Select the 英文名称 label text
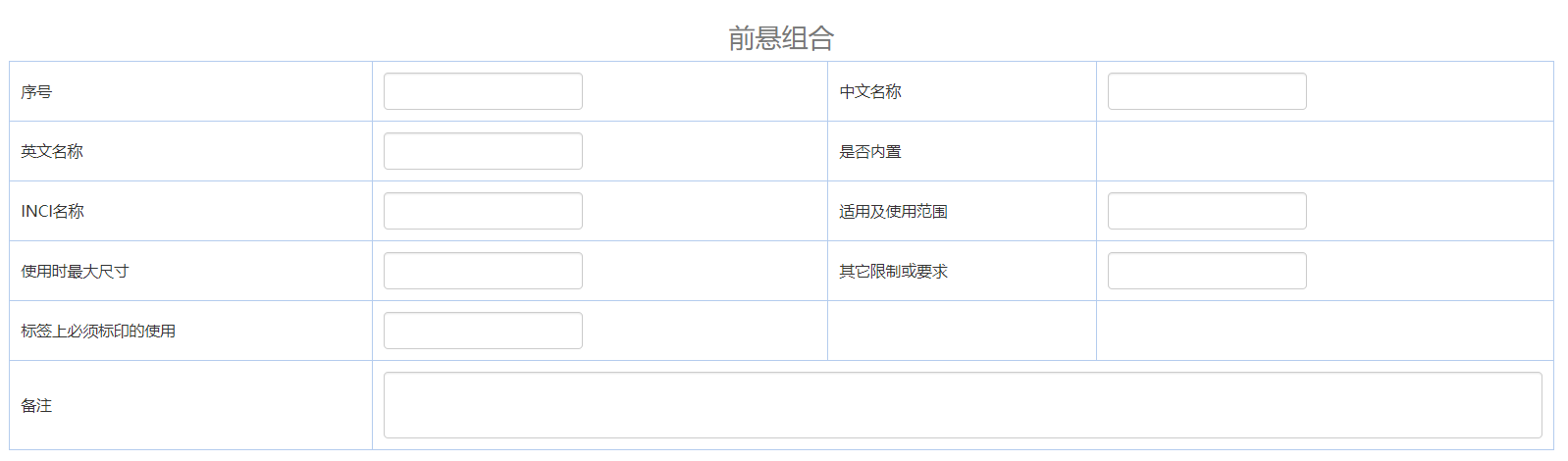This screenshot has height=461, width=1568. click(52, 152)
